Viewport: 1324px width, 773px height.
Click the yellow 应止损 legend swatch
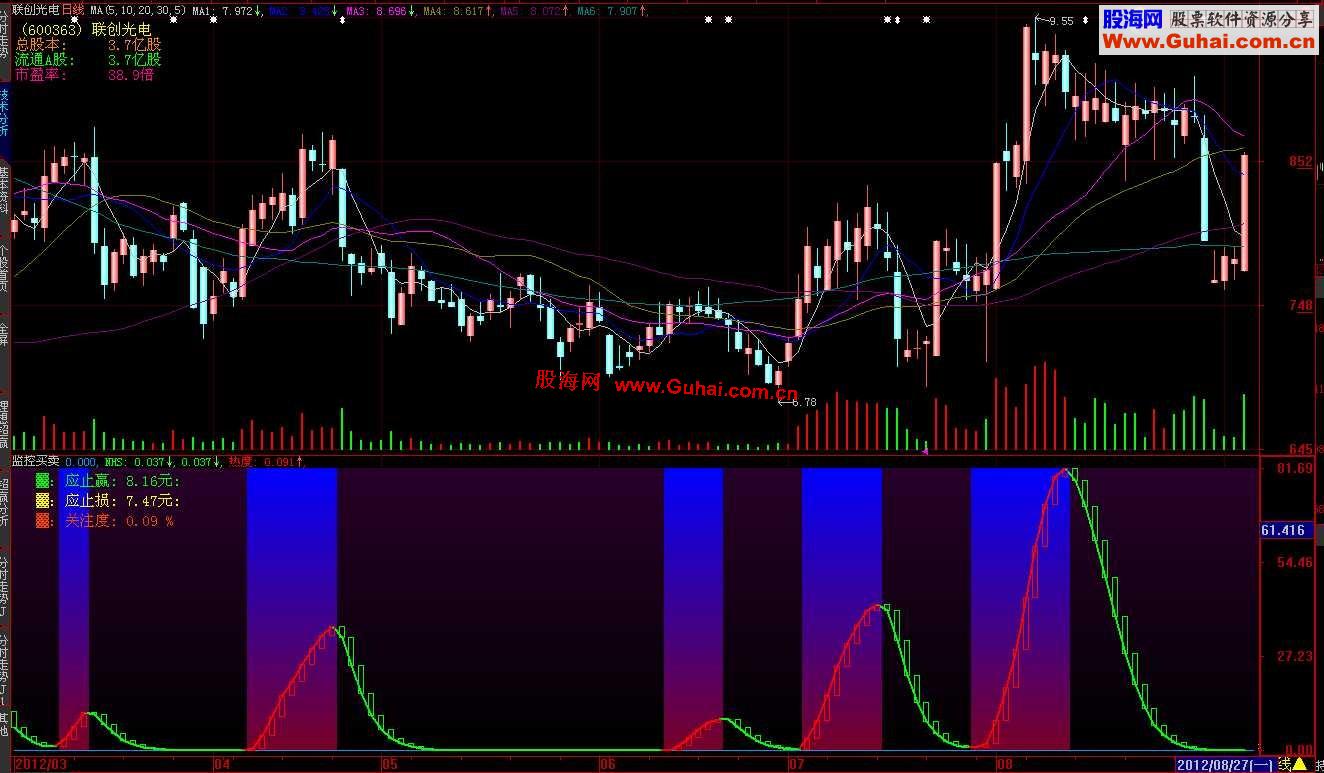point(42,501)
